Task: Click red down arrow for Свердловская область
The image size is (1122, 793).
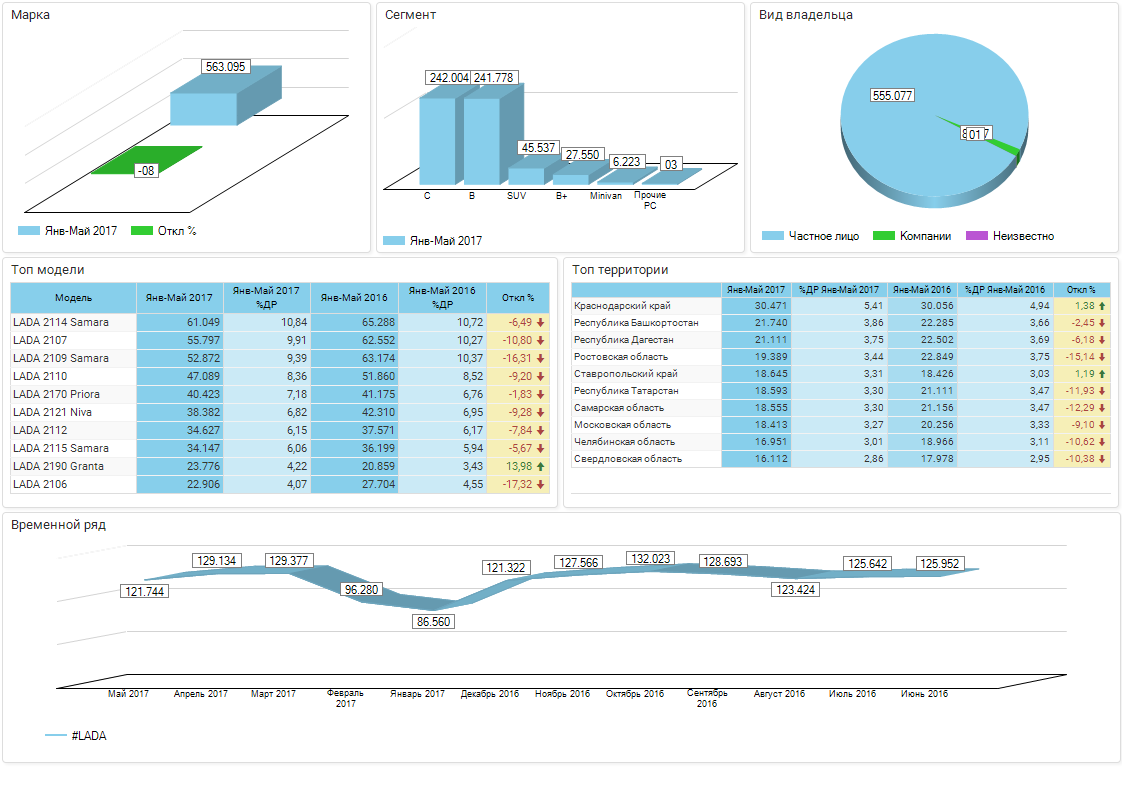Action: click(1102, 459)
